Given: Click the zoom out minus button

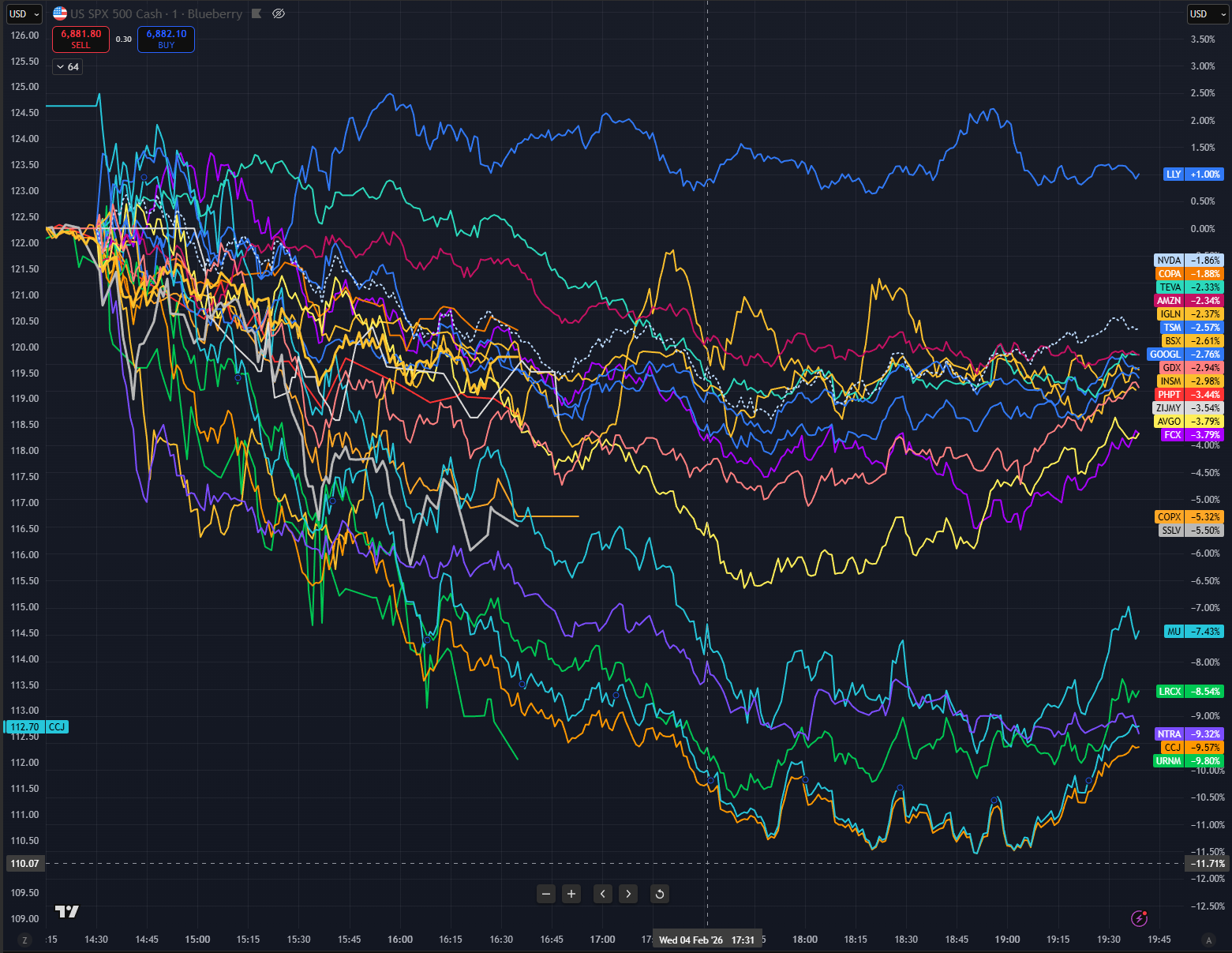Looking at the screenshot, I should (x=546, y=894).
